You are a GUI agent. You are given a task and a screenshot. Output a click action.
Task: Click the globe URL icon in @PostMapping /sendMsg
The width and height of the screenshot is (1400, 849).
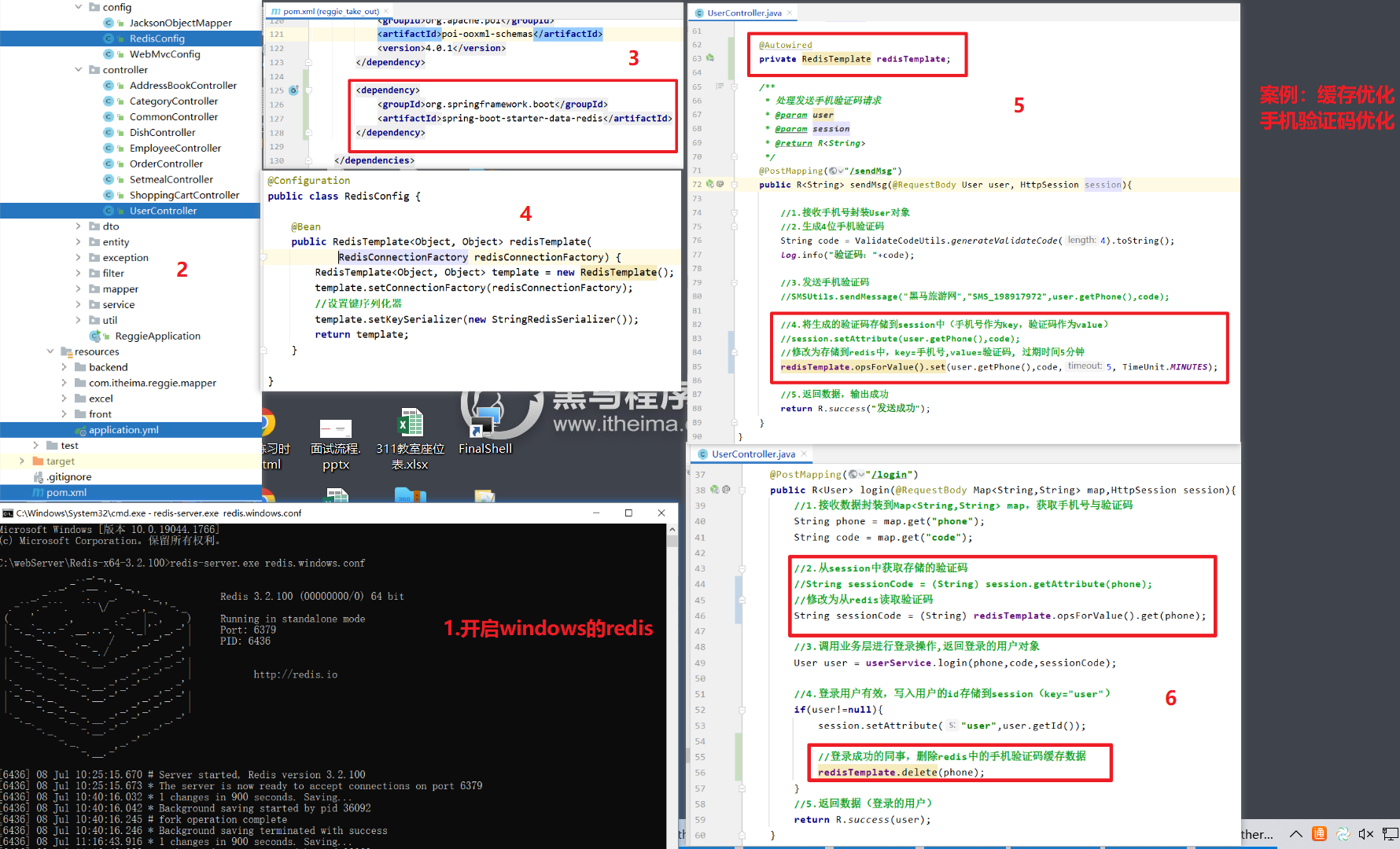coord(834,171)
